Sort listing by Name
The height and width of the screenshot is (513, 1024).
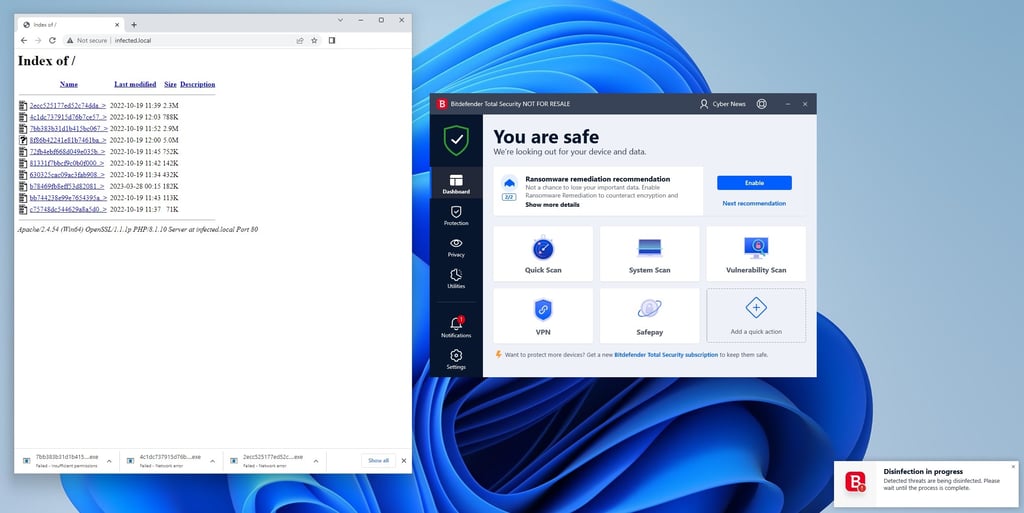point(69,84)
